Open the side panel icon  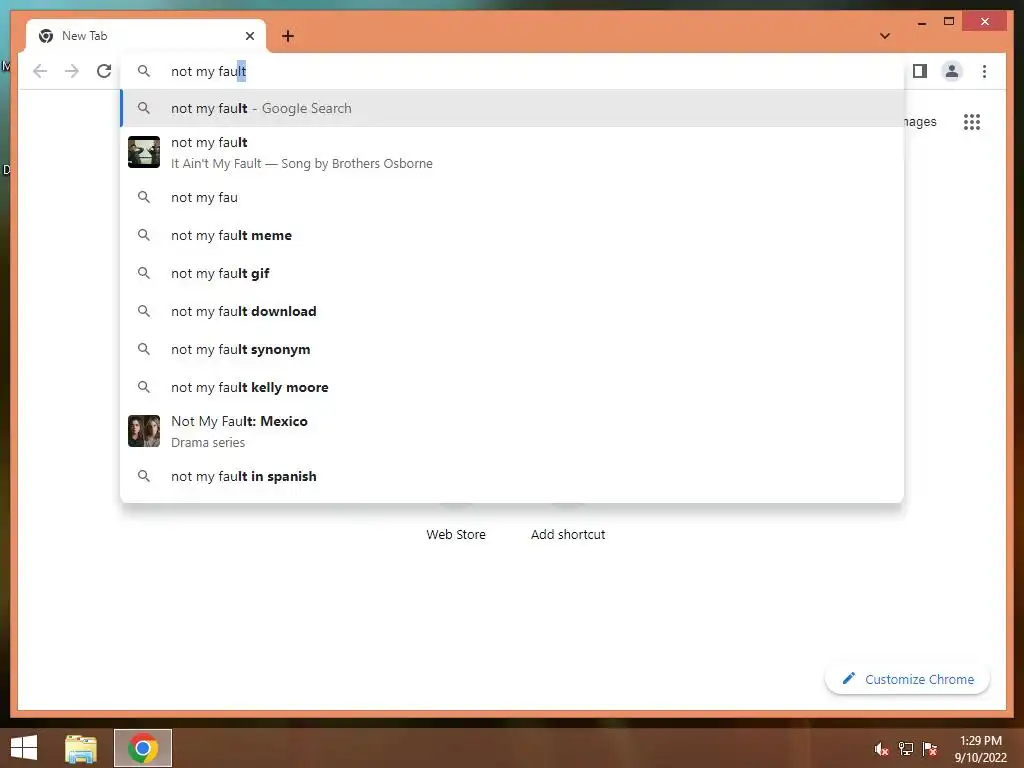920,71
